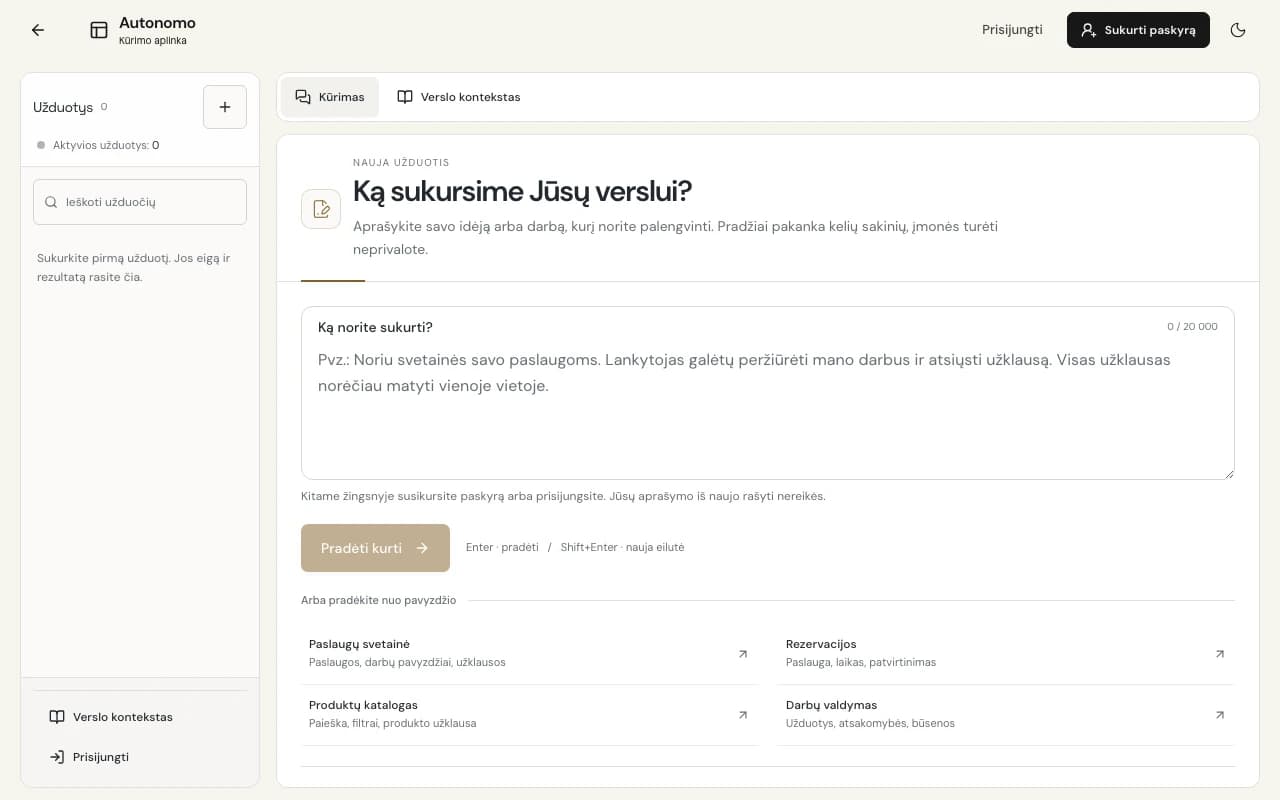Click the Užduotys sidebar heading
This screenshot has width=1280, height=800.
click(63, 107)
